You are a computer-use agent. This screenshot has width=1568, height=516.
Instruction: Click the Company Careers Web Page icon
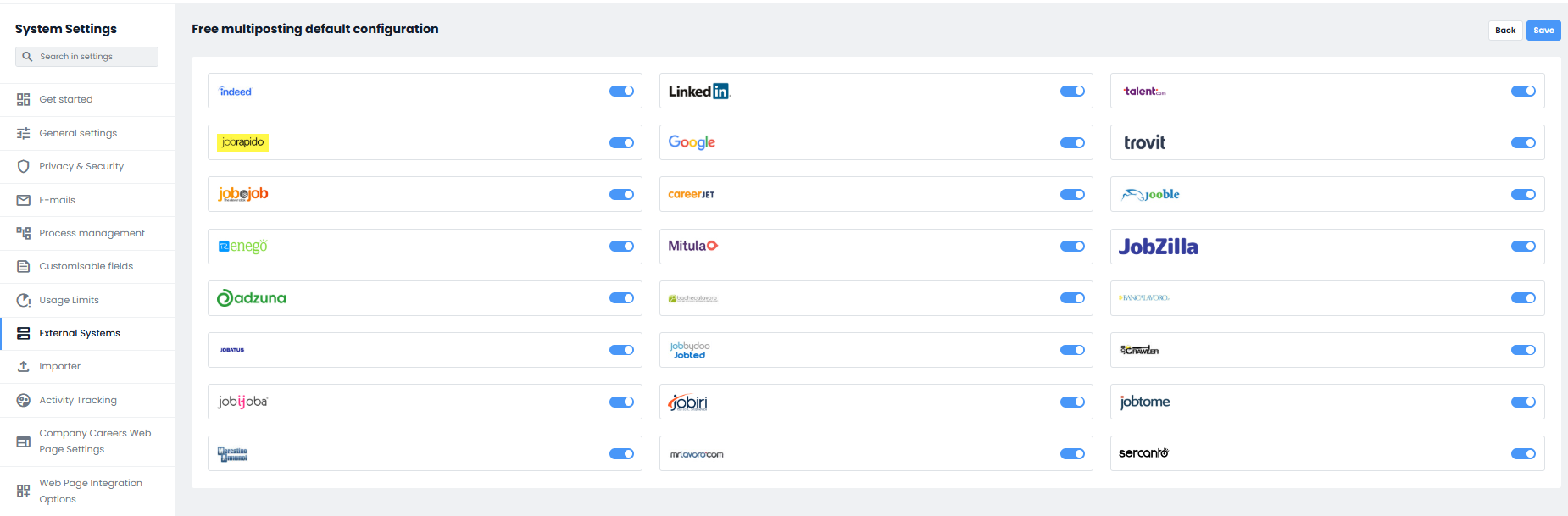tap(24, 441)
